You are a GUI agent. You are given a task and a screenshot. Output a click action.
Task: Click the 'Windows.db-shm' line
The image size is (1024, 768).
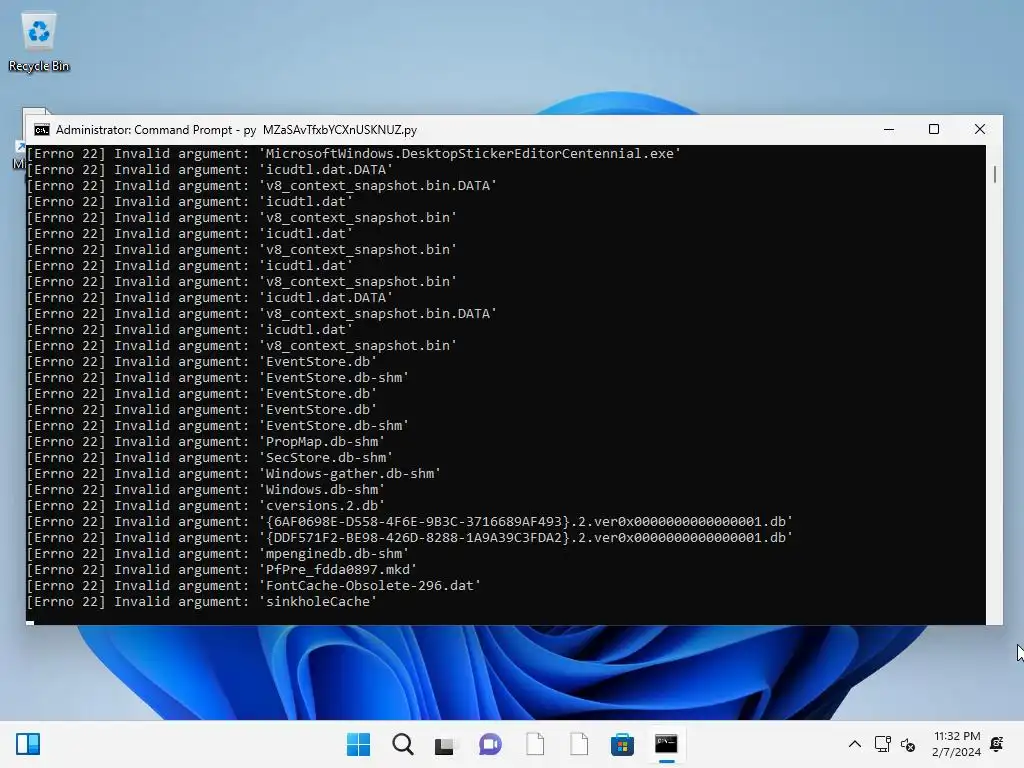tap(205, 490)
